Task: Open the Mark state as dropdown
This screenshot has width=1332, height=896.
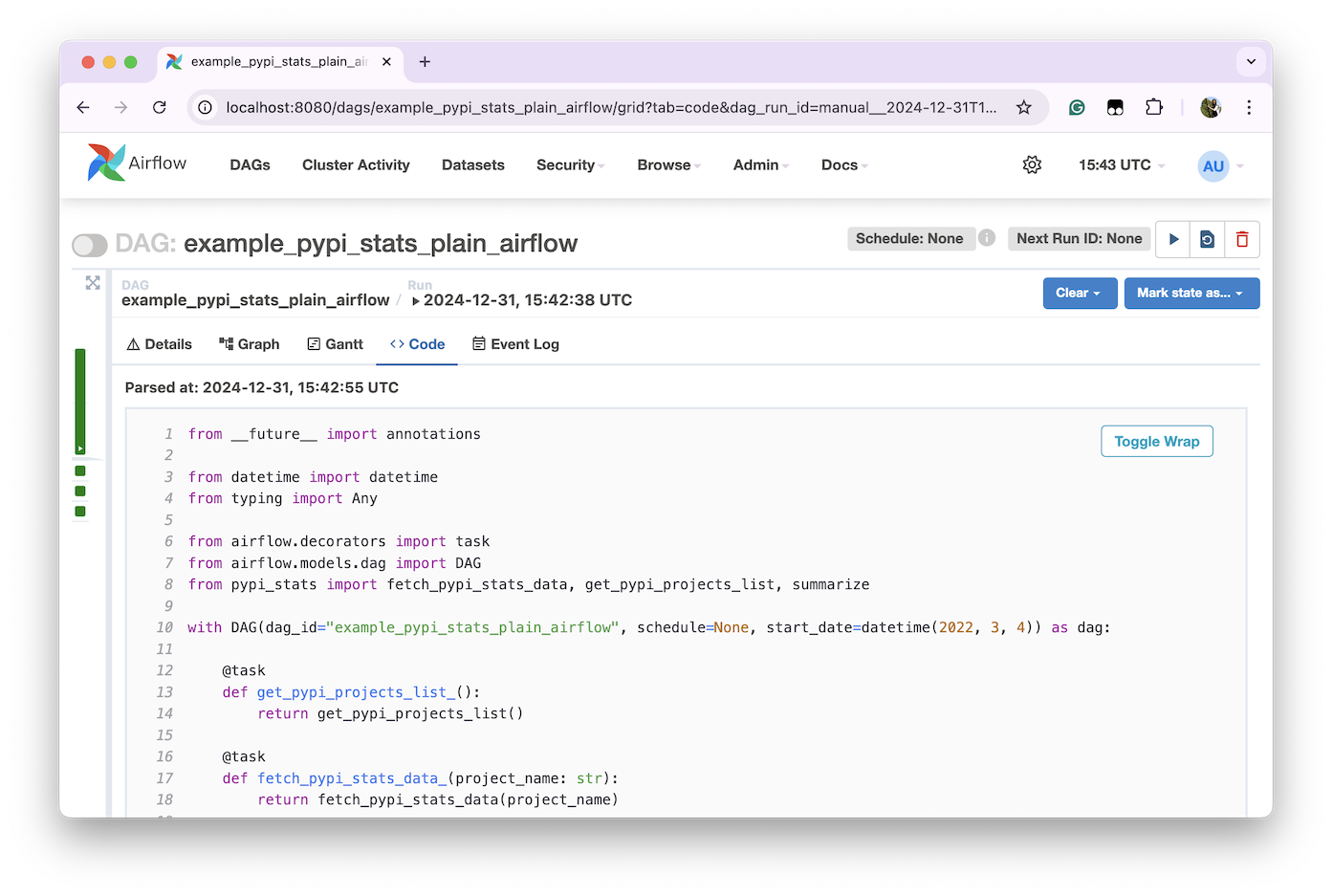Action: pyautogui.click(x=1190, y=293)
